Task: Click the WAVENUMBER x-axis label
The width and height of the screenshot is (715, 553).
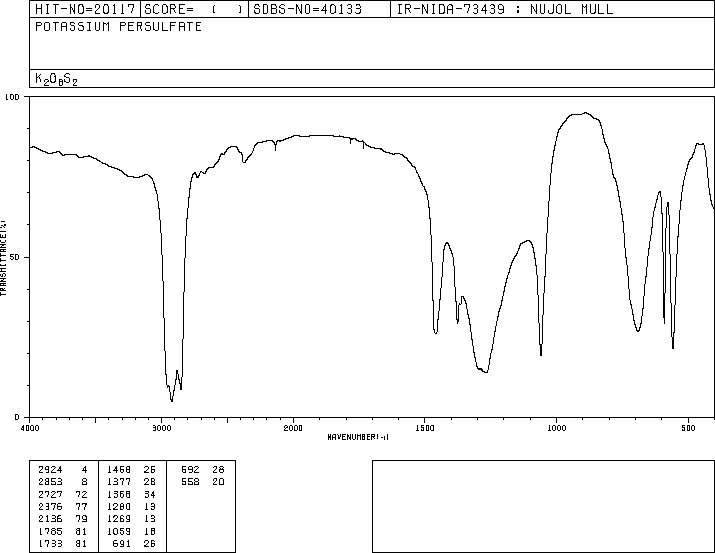Action: click(x=358, y=437)
